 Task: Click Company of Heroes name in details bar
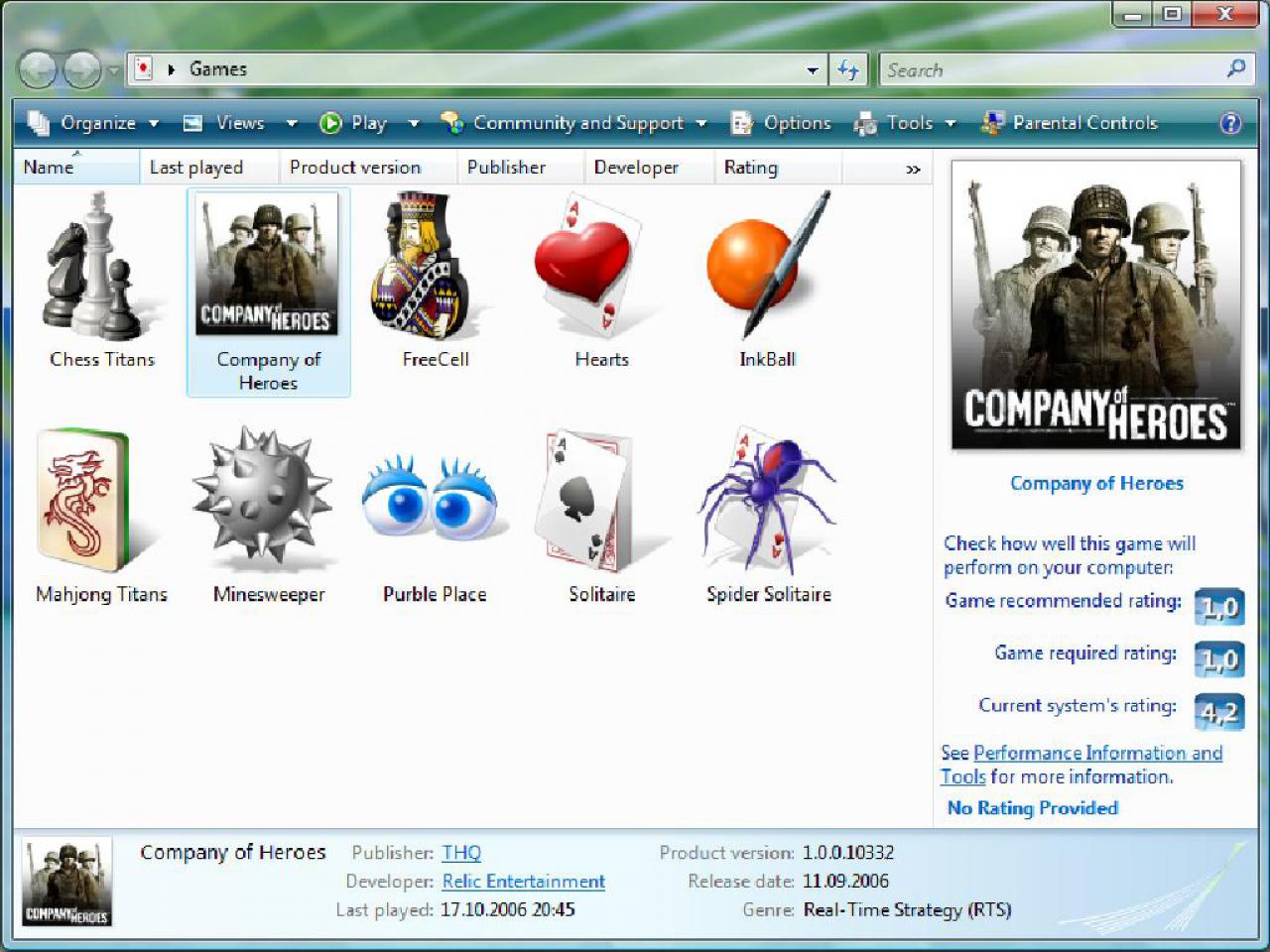point(233,852)
